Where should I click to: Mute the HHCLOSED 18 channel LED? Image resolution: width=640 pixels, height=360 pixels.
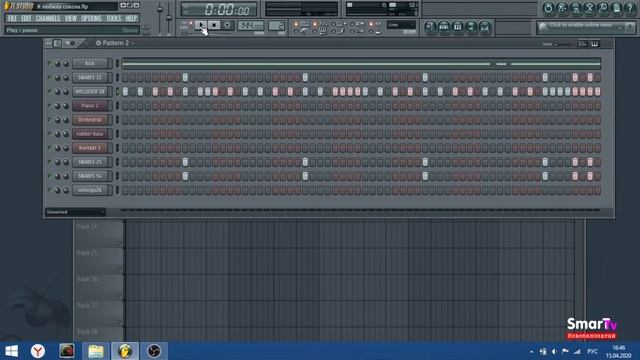(x=49, y=91)
